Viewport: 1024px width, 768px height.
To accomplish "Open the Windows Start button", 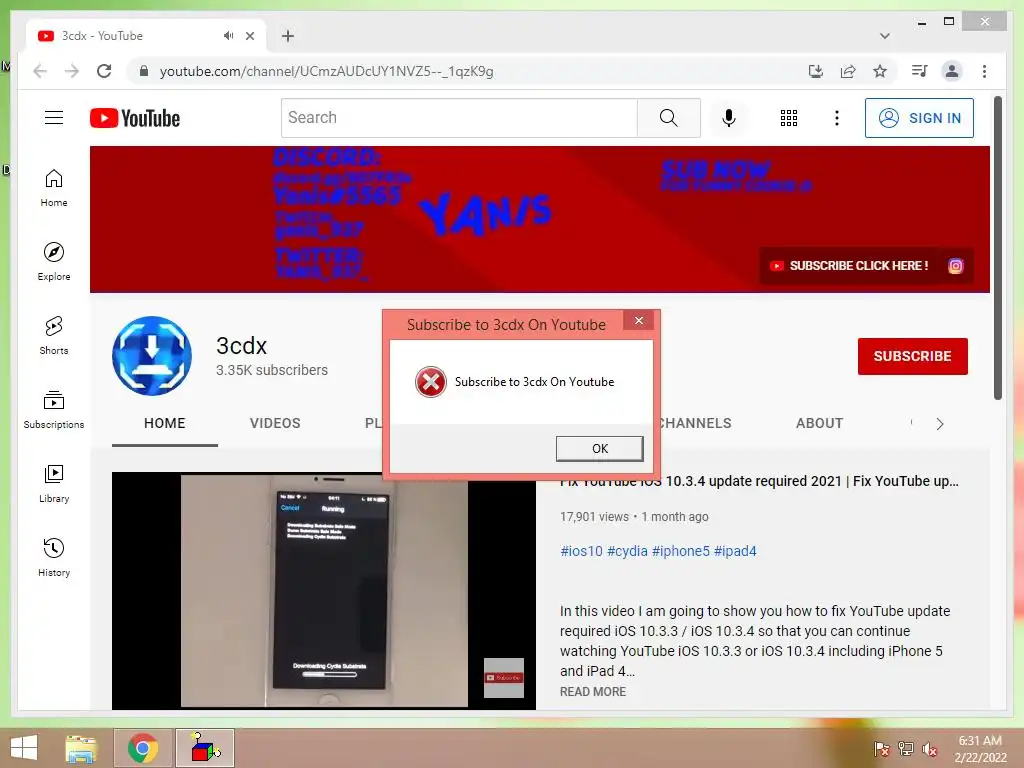I will [x=24, y=748].
